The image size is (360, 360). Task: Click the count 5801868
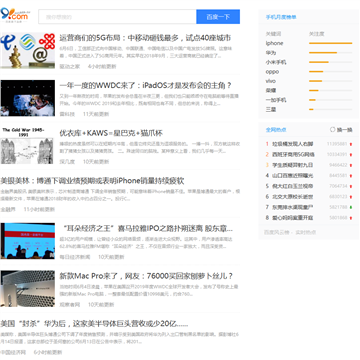pyautogui.click(x=338, y=218)
